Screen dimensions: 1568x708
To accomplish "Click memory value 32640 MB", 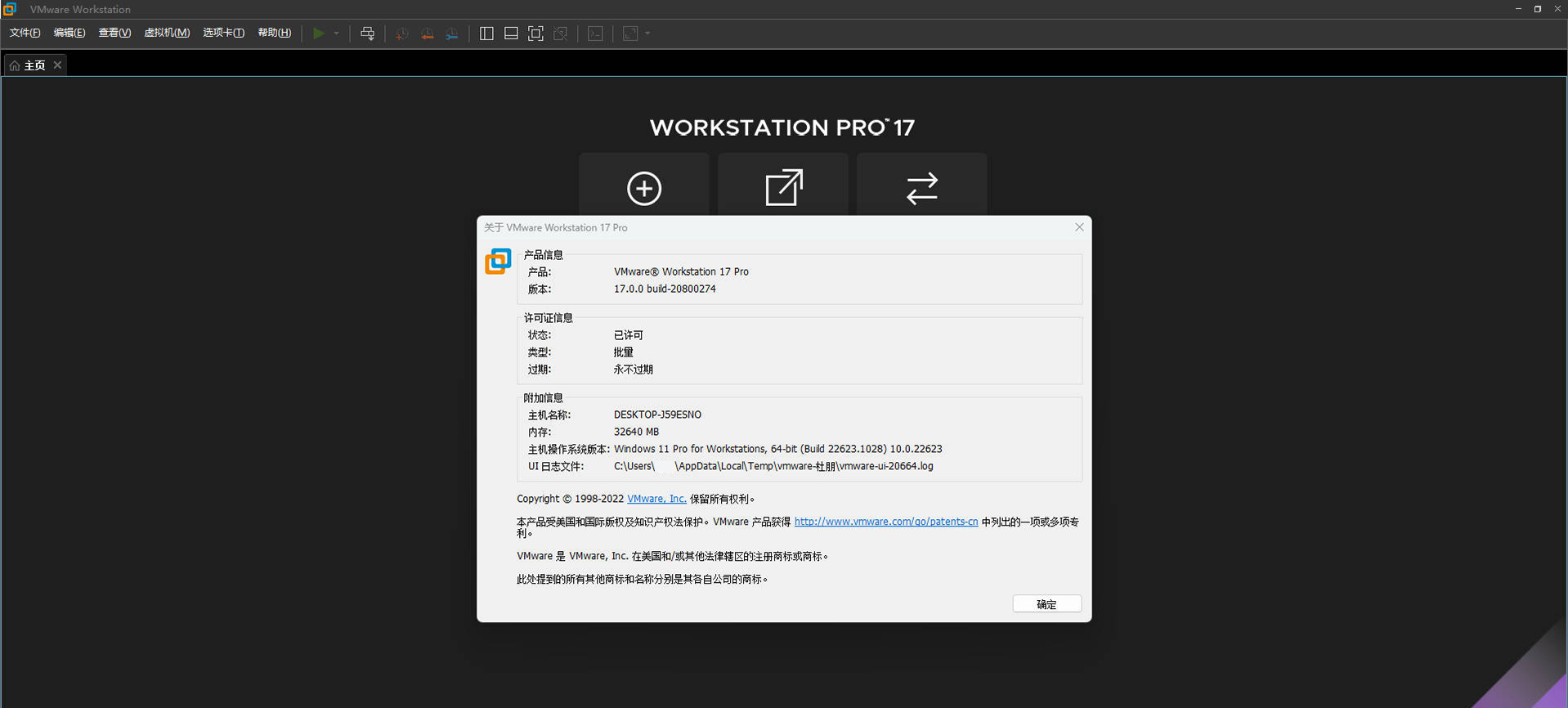I will point(636,432).
